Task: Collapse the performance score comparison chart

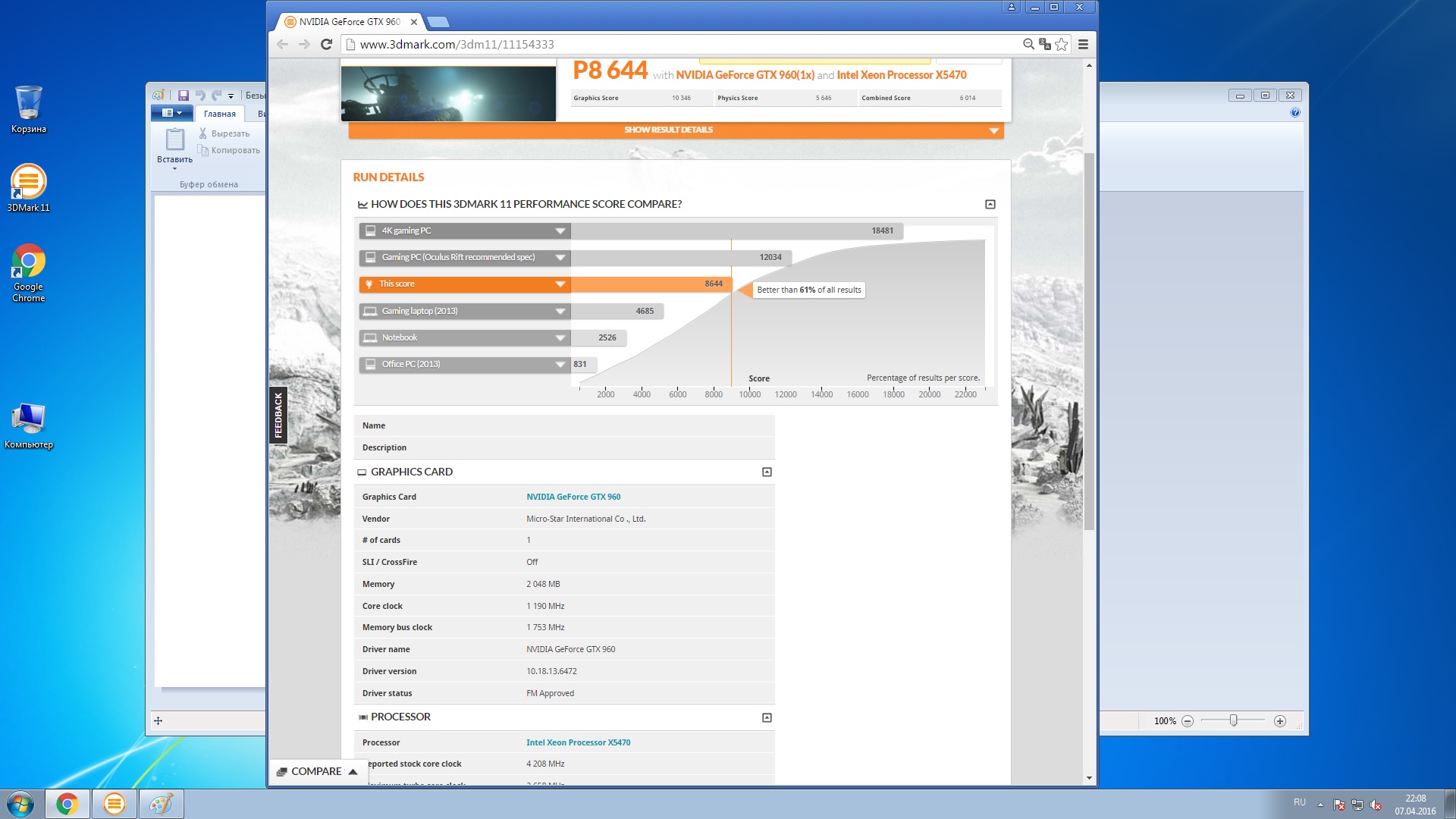Action: (990, 204)
